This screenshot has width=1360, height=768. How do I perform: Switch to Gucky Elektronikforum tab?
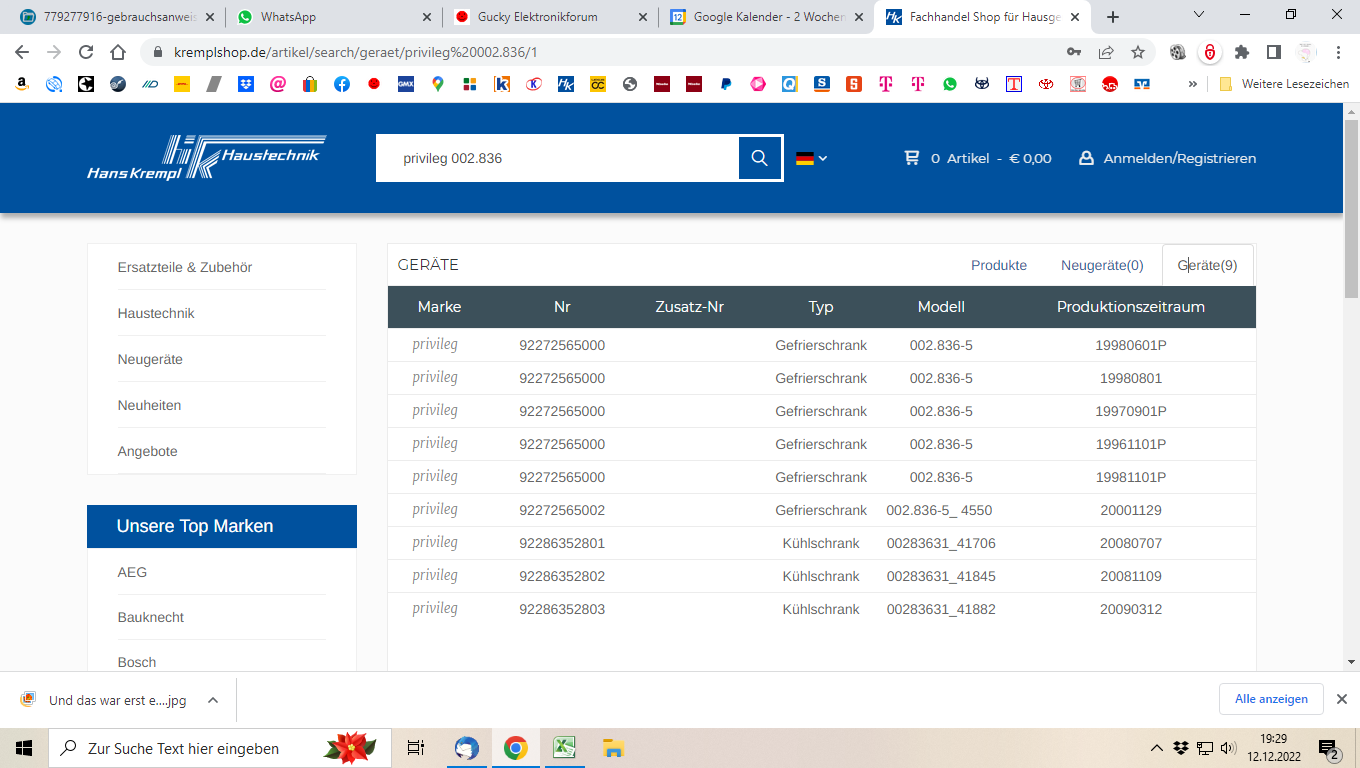tap(552, 17)
